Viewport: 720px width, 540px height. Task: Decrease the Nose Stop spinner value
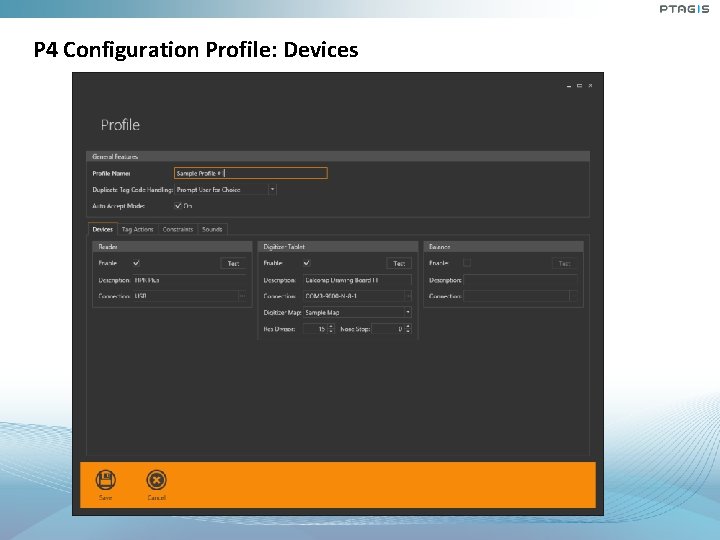[408, 332]
